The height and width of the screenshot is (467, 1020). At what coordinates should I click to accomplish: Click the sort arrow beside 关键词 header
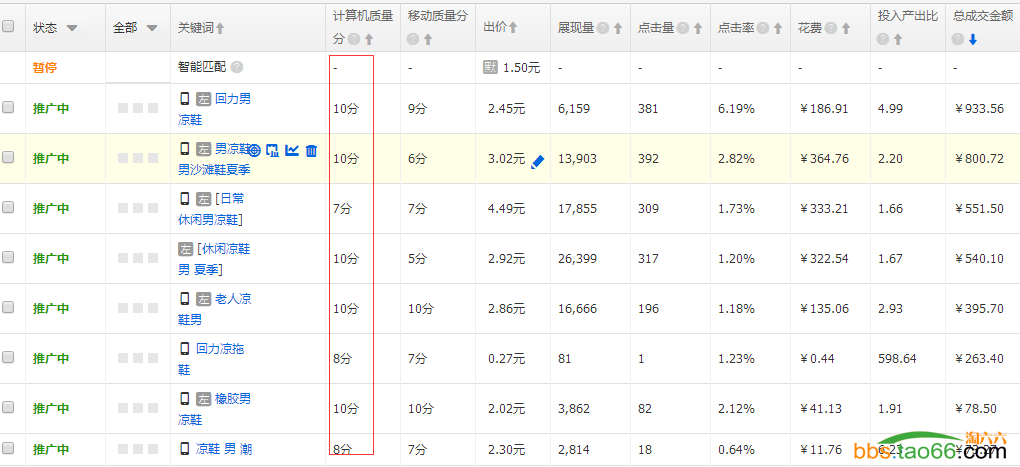click(x=221, y=28)
